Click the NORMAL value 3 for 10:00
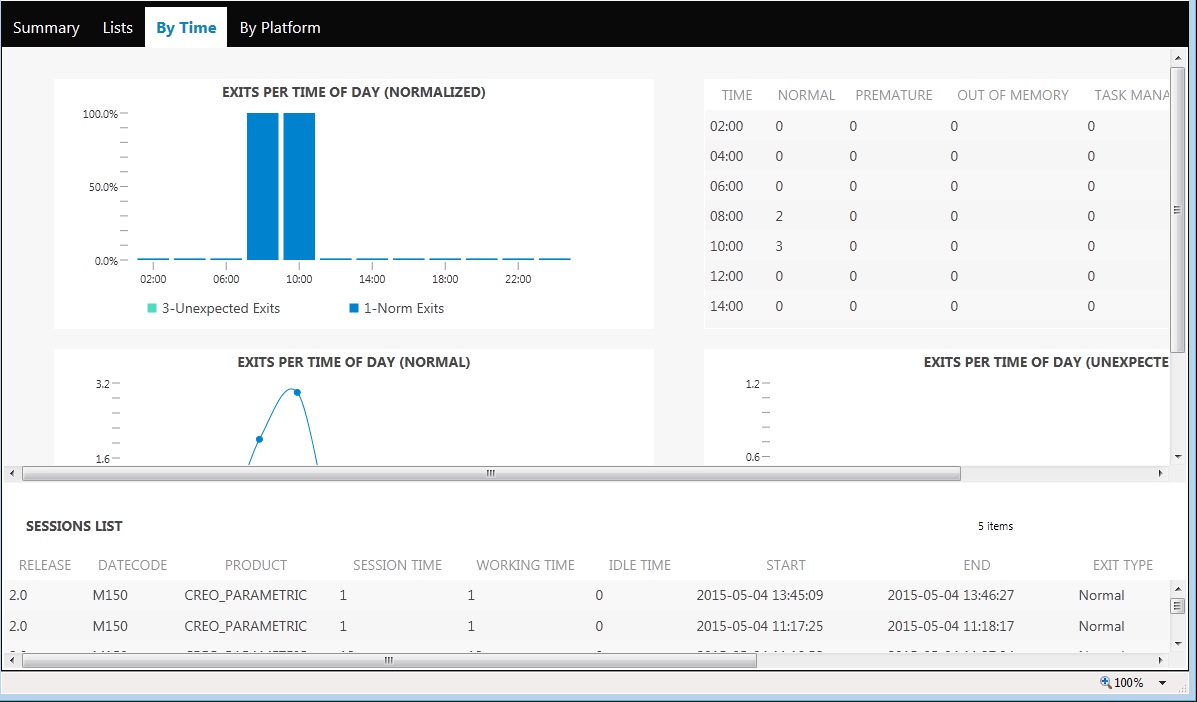The width and height of the screenshot is (1197, 702). pos(779,246)
